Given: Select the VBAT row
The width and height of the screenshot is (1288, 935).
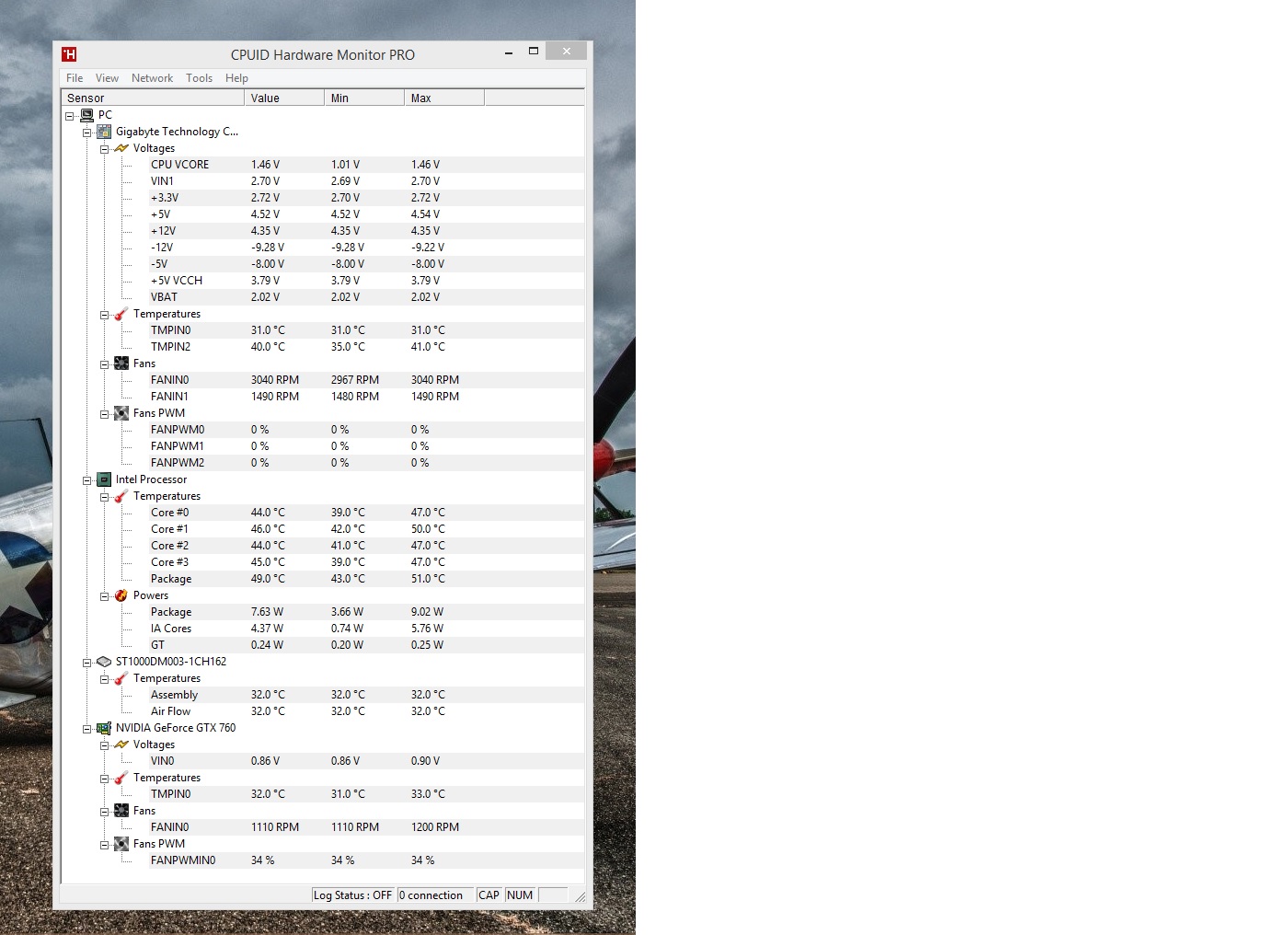Looking at the screenshot, I should tap(366, 297).
